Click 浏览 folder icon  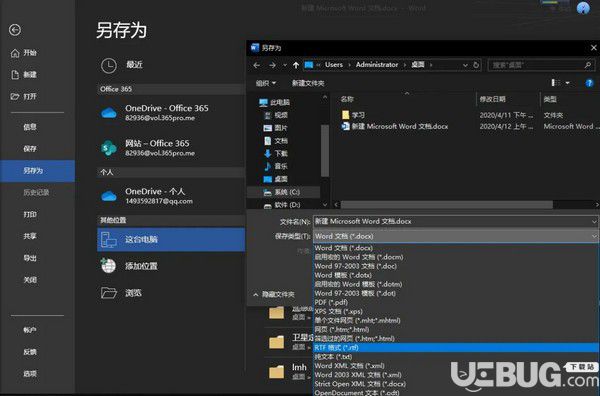pos(109,293)
